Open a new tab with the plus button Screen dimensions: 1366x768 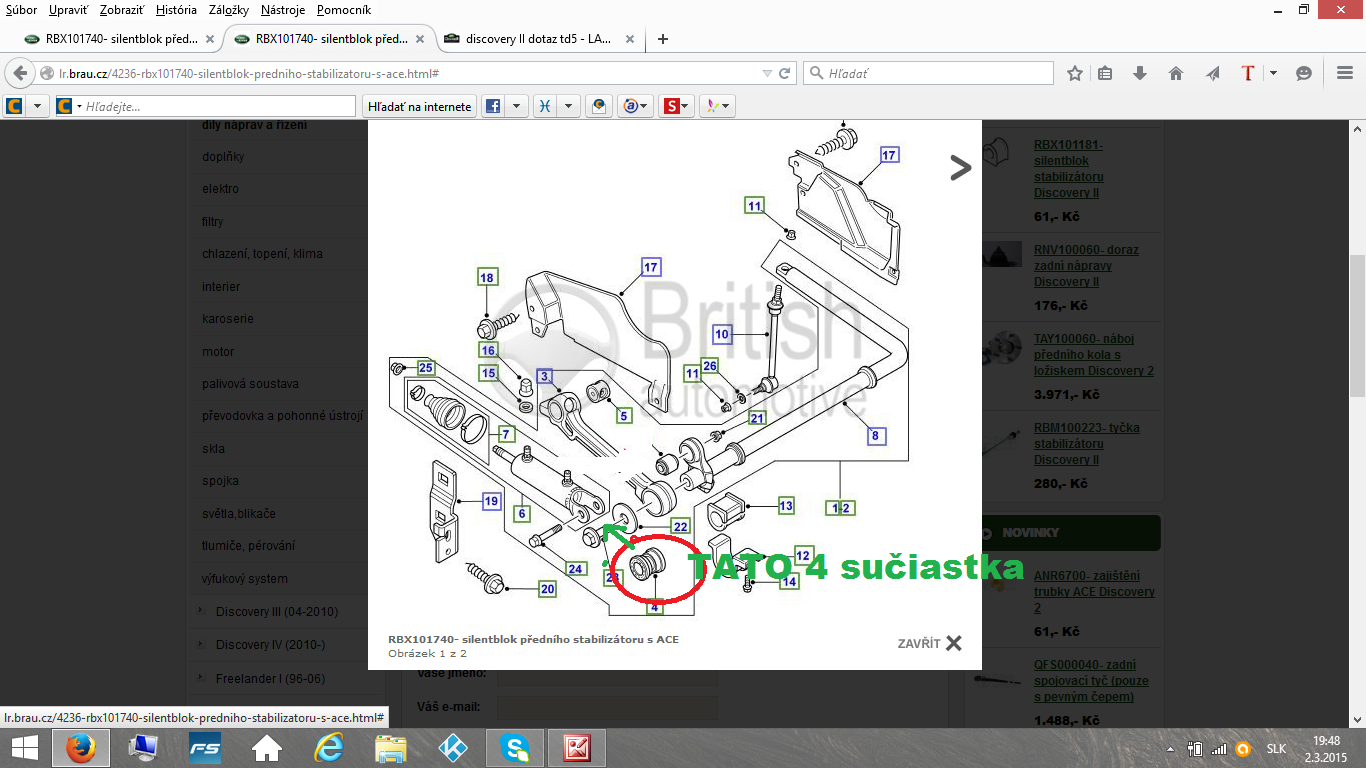coord(662,39)
